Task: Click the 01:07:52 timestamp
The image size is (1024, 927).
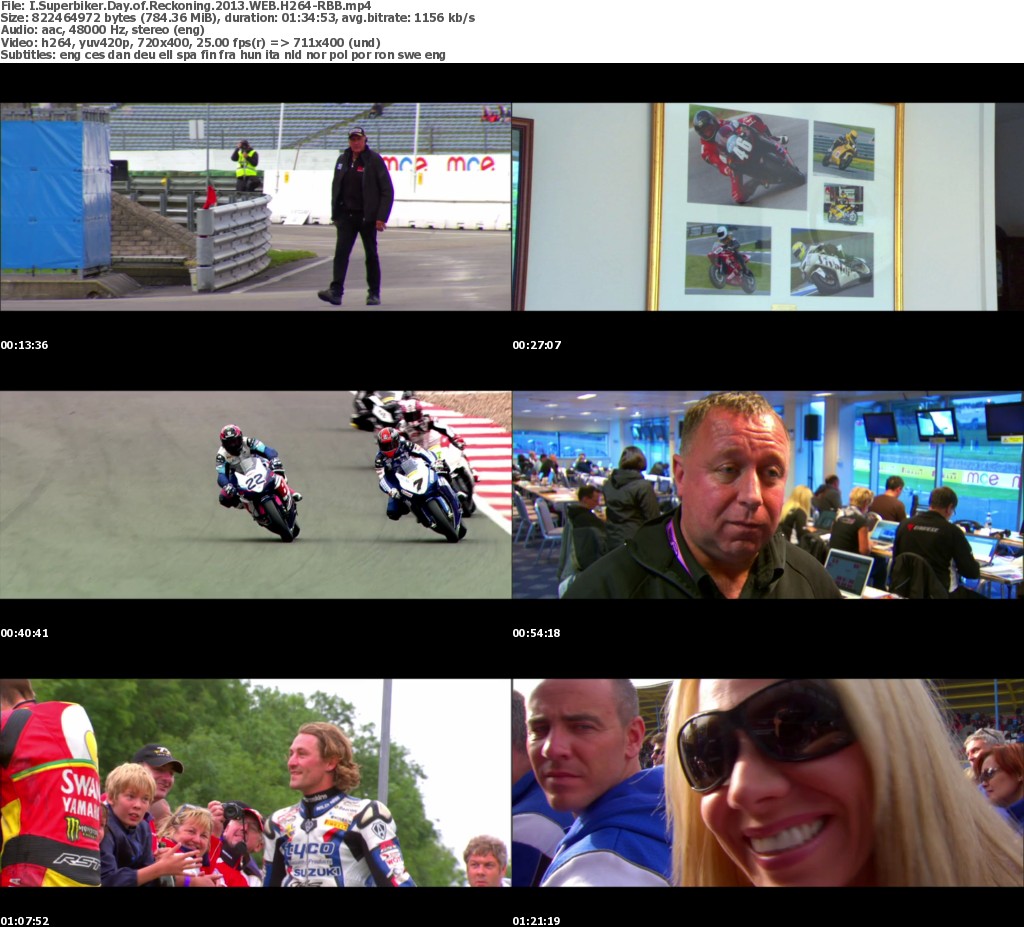Action: [25, 921]
